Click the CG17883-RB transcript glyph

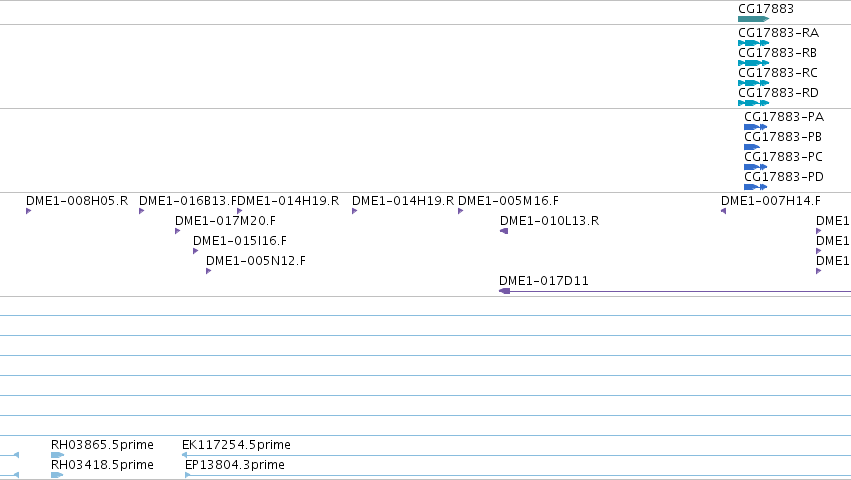coord(753,63)
